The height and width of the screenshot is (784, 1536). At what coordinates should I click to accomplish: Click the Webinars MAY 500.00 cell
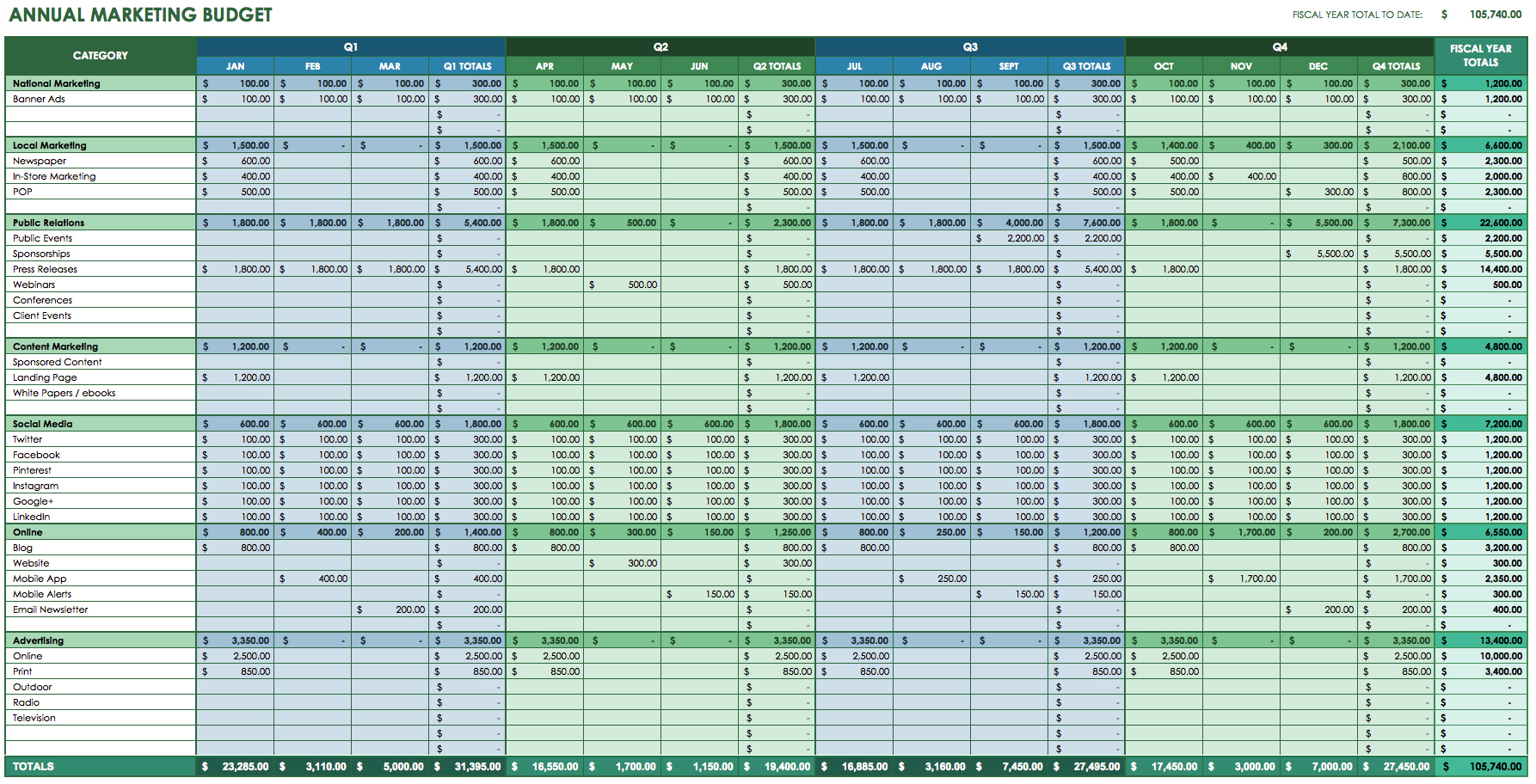(622, 285)
